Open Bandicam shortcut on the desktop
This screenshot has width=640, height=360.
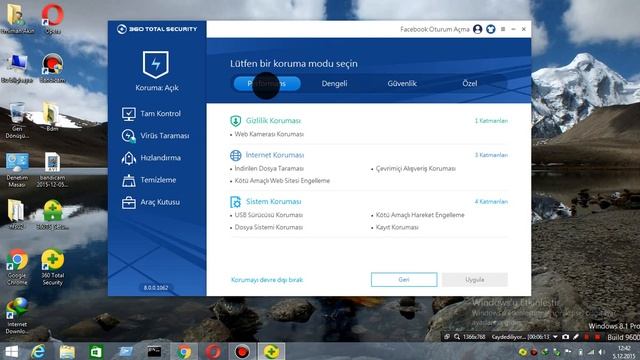tap(53, 67)
